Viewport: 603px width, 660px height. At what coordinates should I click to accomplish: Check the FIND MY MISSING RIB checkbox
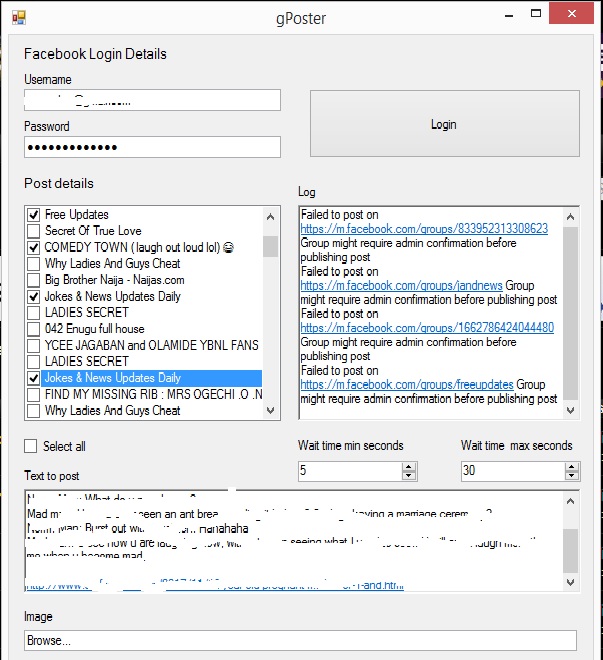pyautogui.click(x=34, y=394)
